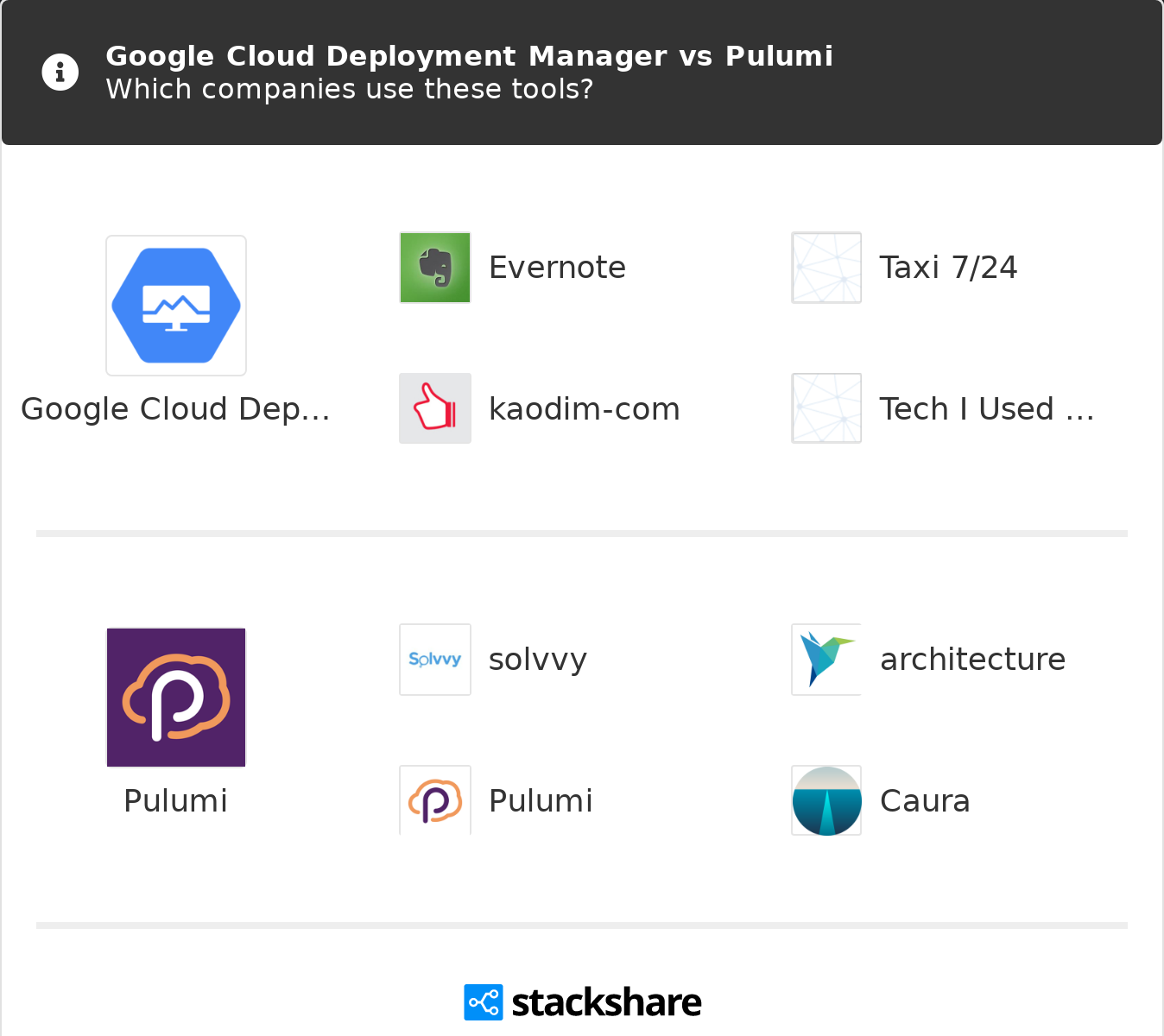Click the Caura round logo
This screenshot has width=1164, height=1036.
pos(826,800)
